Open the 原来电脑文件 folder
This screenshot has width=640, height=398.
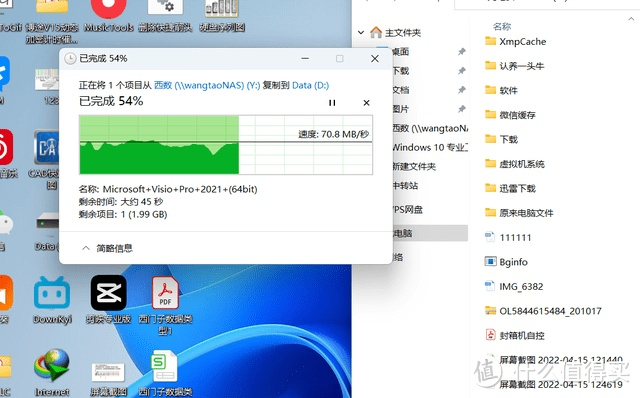tap(519, 213)
